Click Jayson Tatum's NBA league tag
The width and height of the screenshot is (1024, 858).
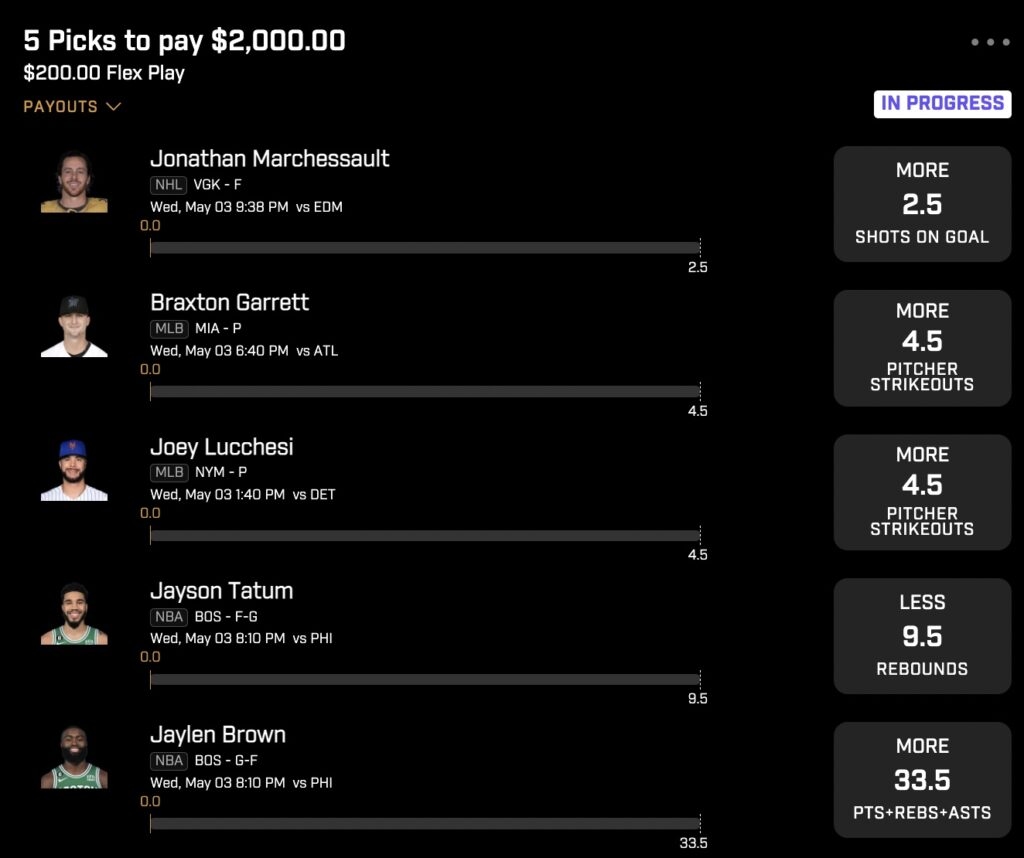click(x=169, y=616)
